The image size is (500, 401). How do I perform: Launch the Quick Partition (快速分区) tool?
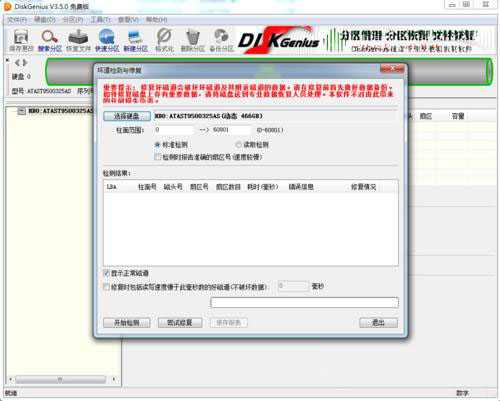click(107, 40)
